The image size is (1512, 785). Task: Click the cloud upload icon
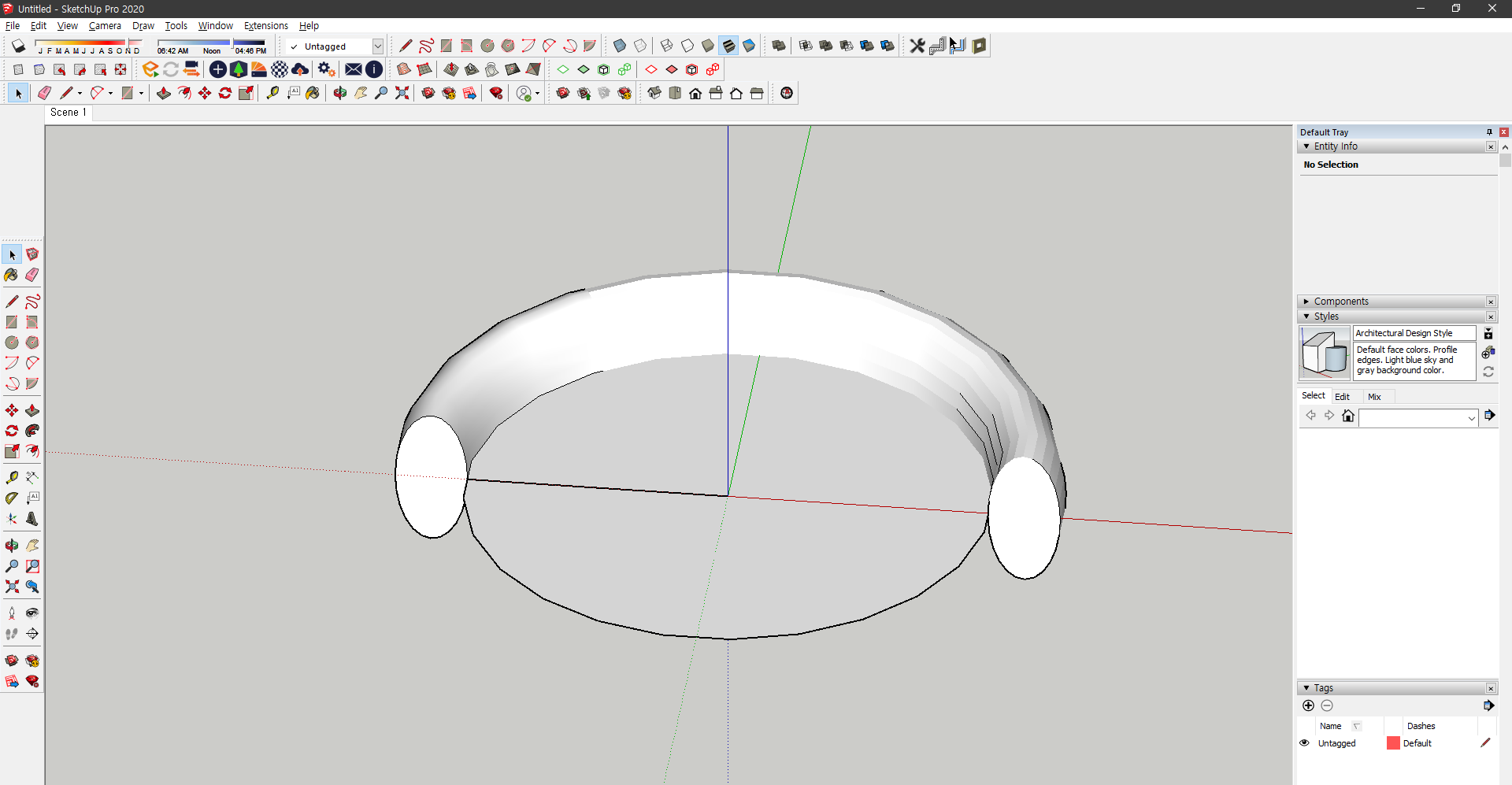300,69
